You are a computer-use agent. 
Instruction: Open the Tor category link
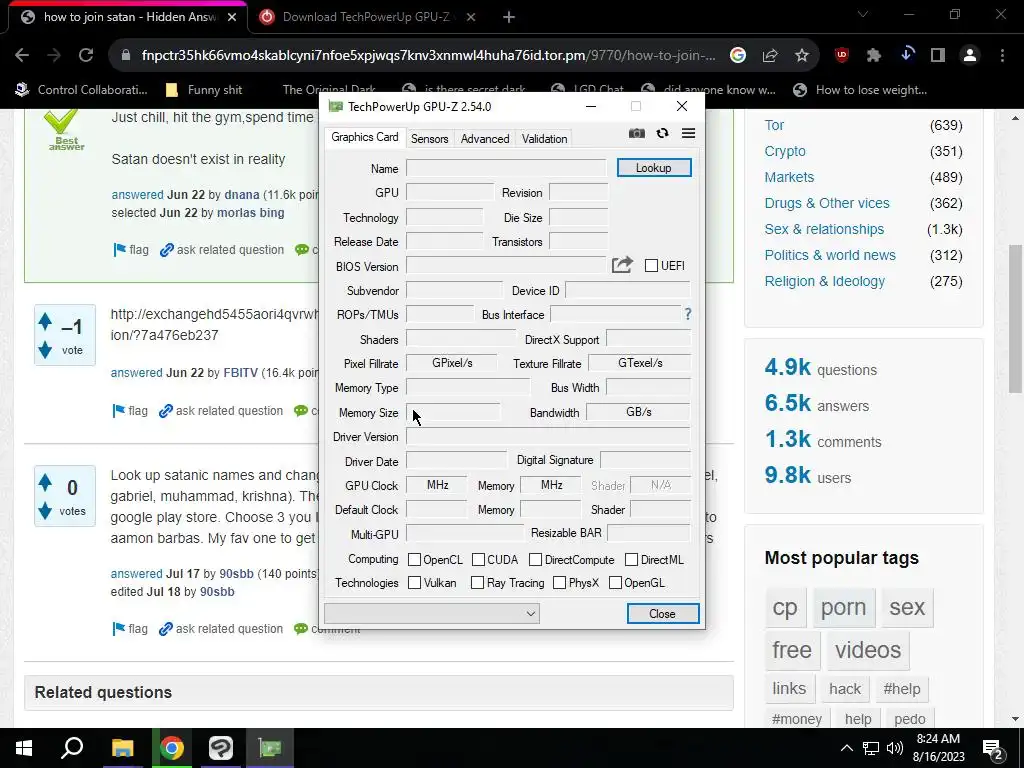[774, 125]
